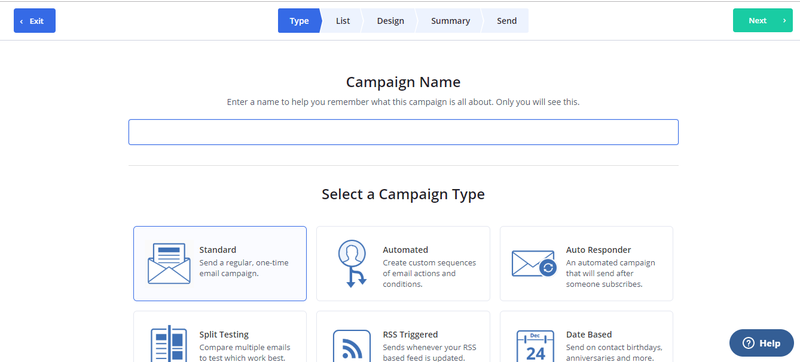This screenshot has height=362, width=800.
Task: Go to the List step
Action: click(x=343, y=21)
